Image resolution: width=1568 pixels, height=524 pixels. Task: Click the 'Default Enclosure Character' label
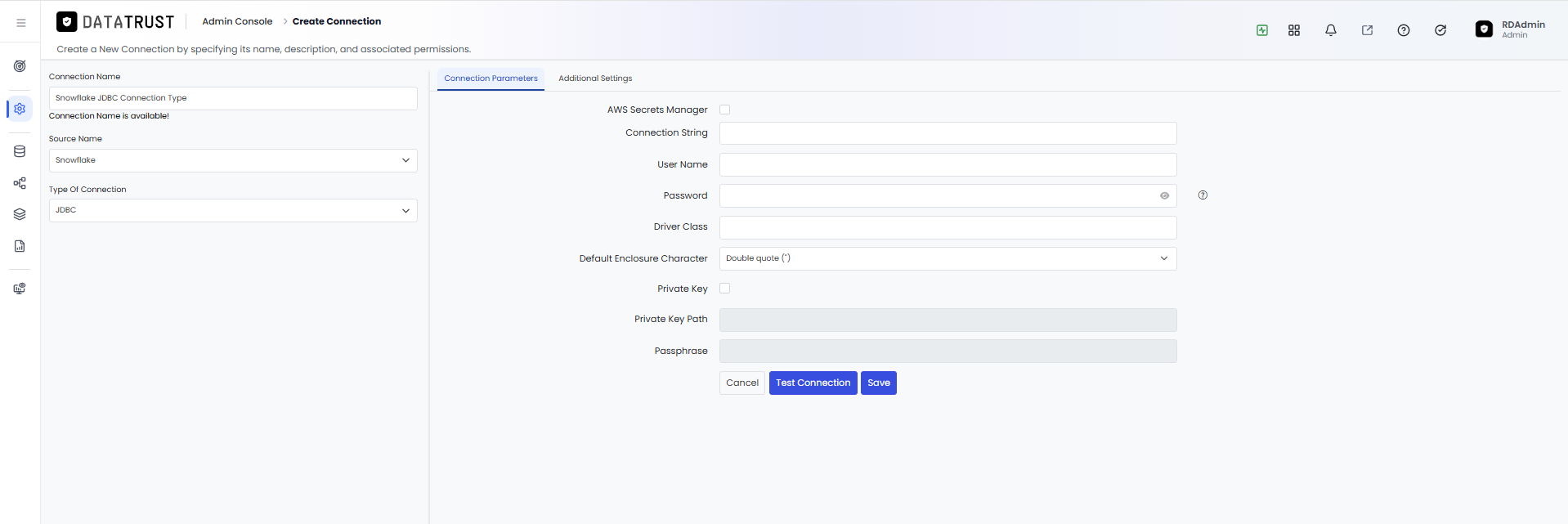(643, 258)
